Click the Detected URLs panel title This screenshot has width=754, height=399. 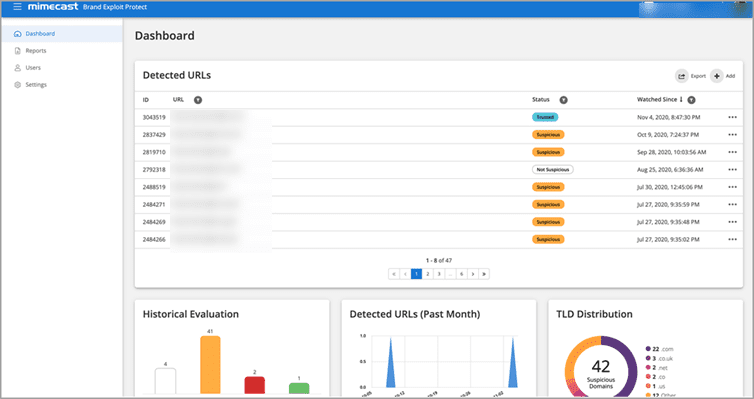176,75
